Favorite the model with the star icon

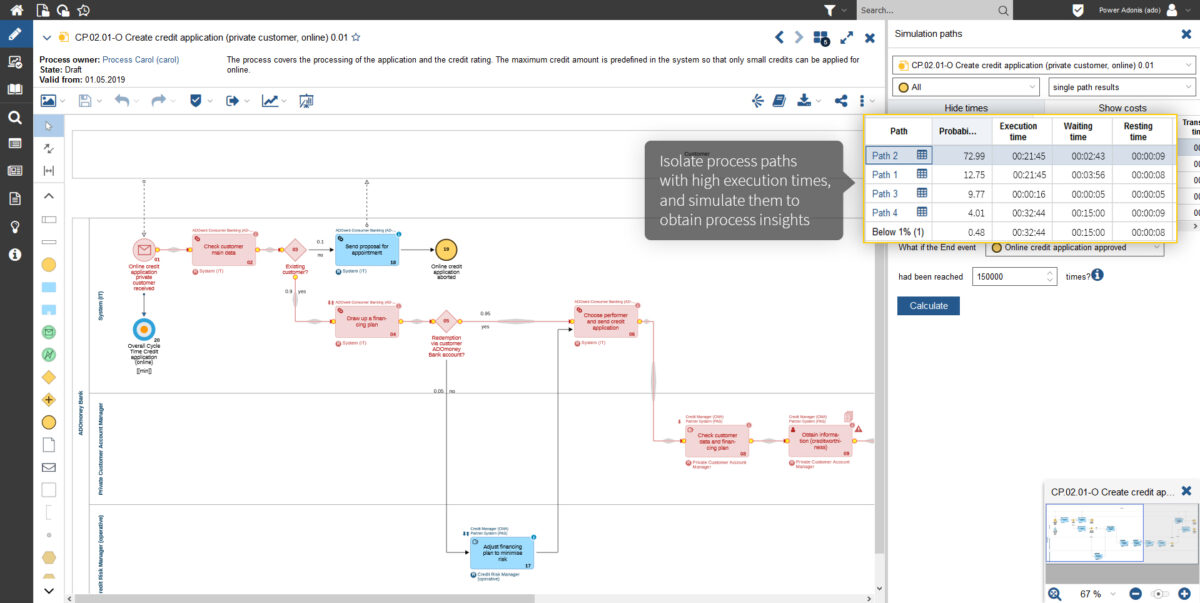(x=356, y=37)
